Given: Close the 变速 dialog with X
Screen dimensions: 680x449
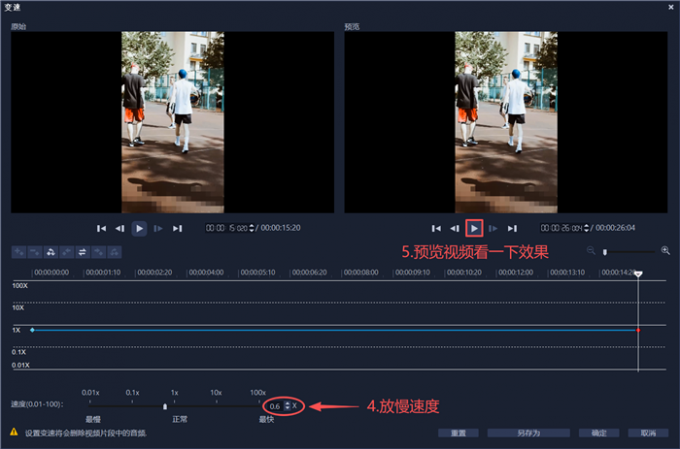Looking at the screenshot, I should [671, 7].
